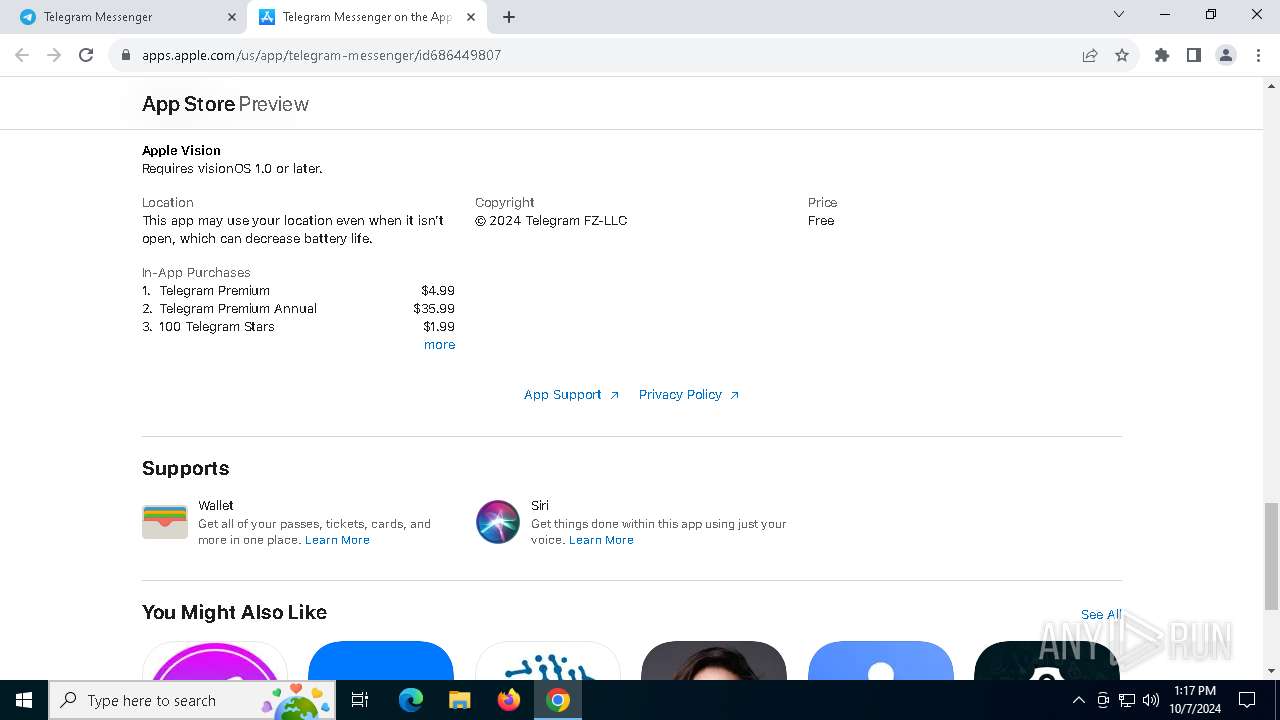View site information lock icon
The image size is (1280, 720).
[x=126, y=55]
